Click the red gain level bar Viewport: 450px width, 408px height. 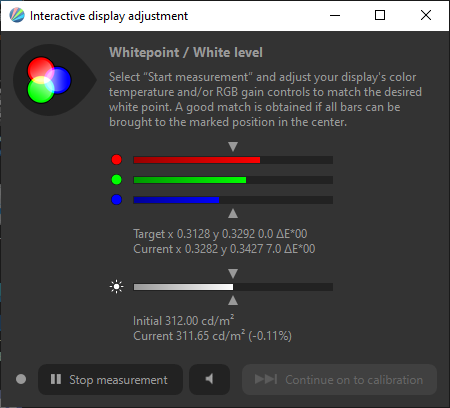tap(233, 160)
